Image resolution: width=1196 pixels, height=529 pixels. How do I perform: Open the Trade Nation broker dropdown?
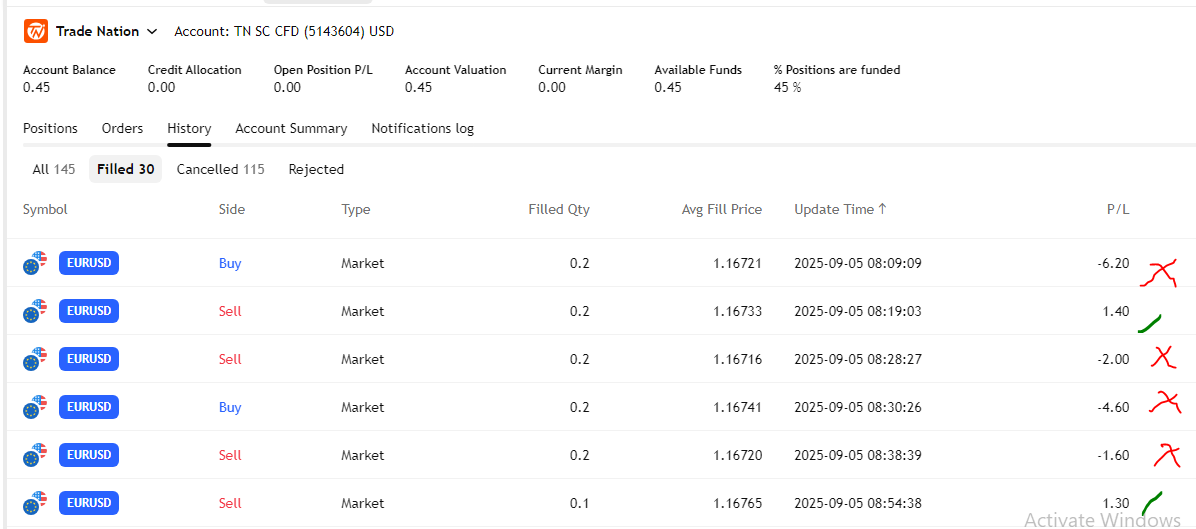(107, 31)
